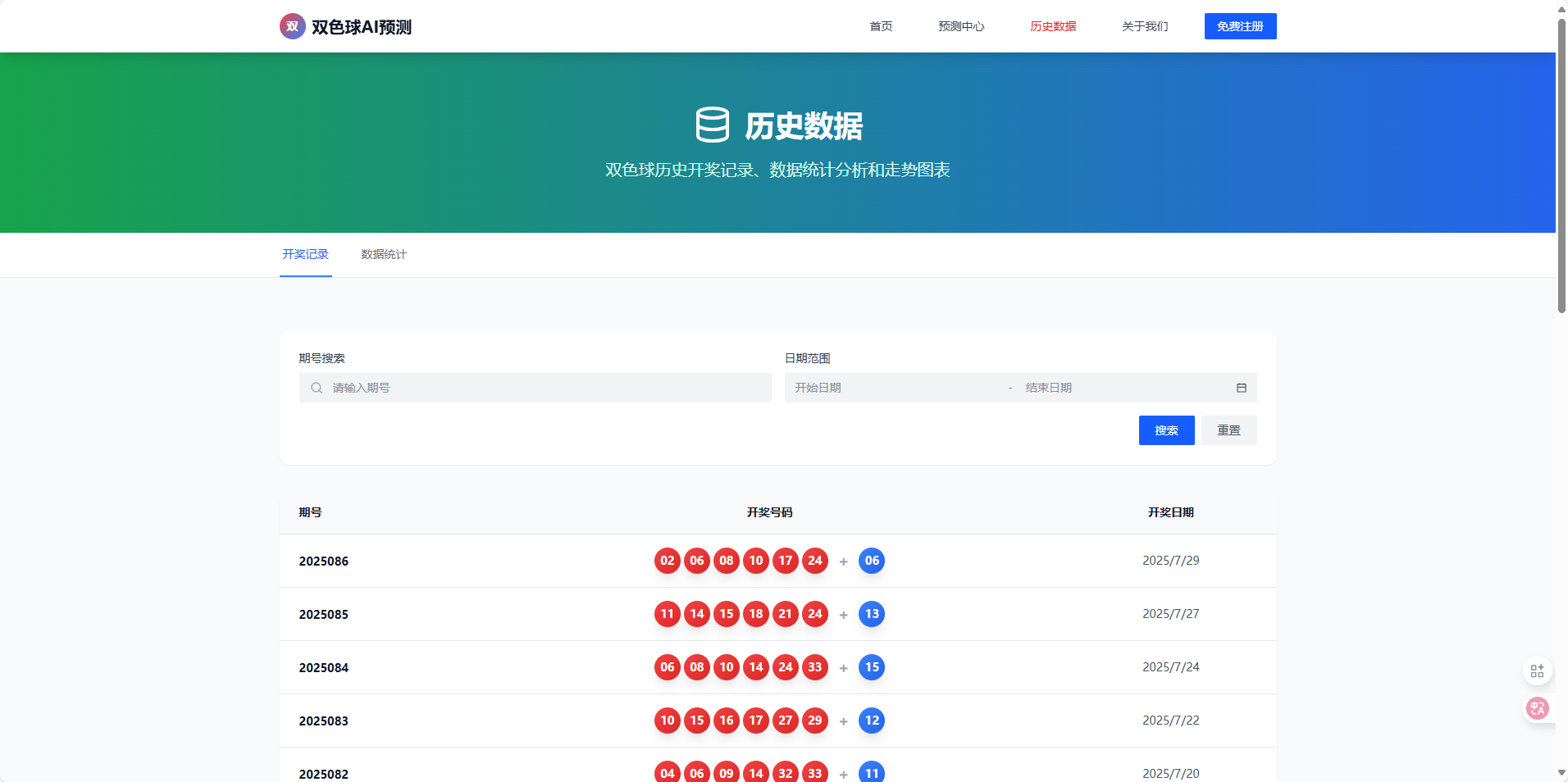Switch to the 数据统计 tab
Screen dimensions: 1568x782
pos(383,255)
